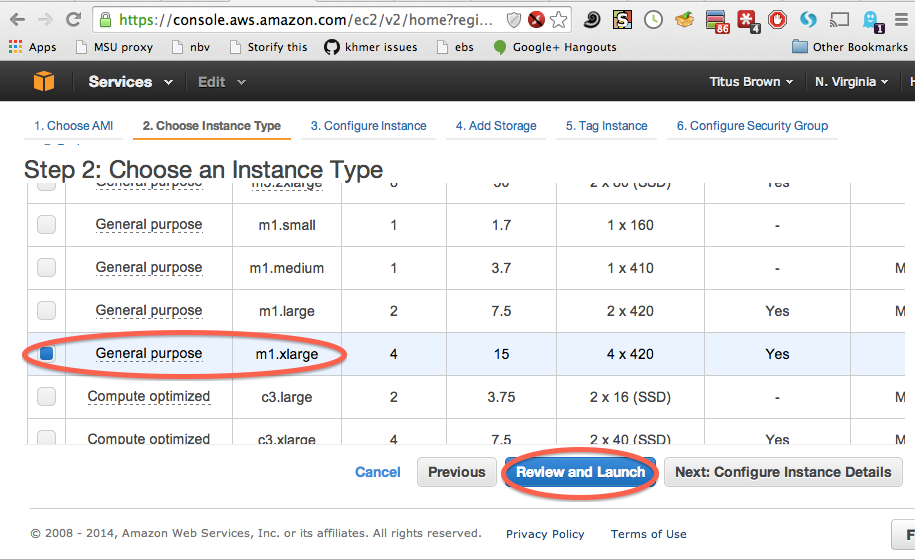Click the browser back arrow
Viewport: 915px width, 560px height.
[18, 20]
